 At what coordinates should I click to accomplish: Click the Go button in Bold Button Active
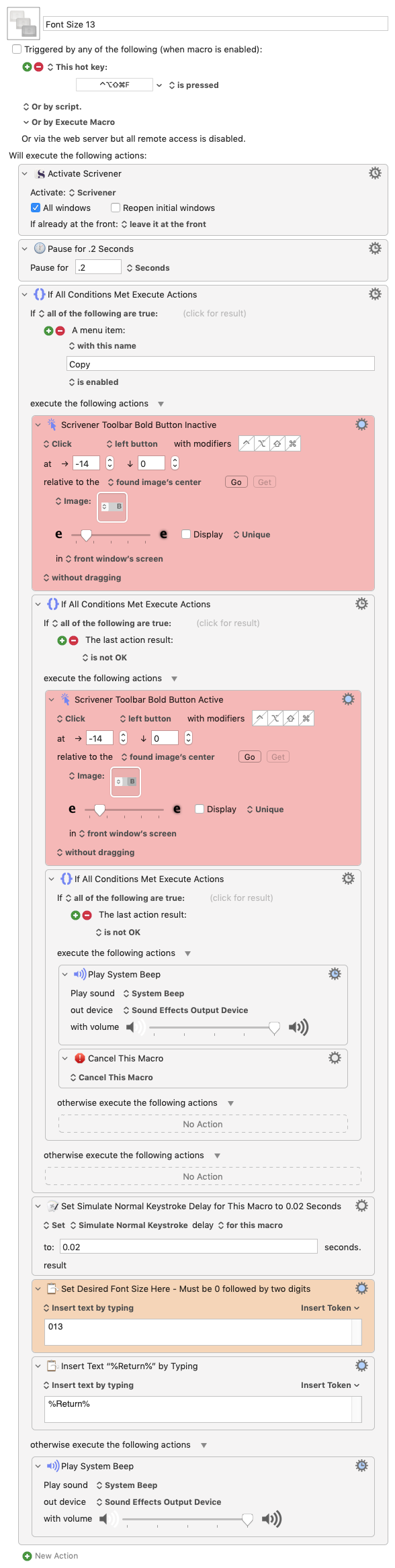(x=250, y=757)
